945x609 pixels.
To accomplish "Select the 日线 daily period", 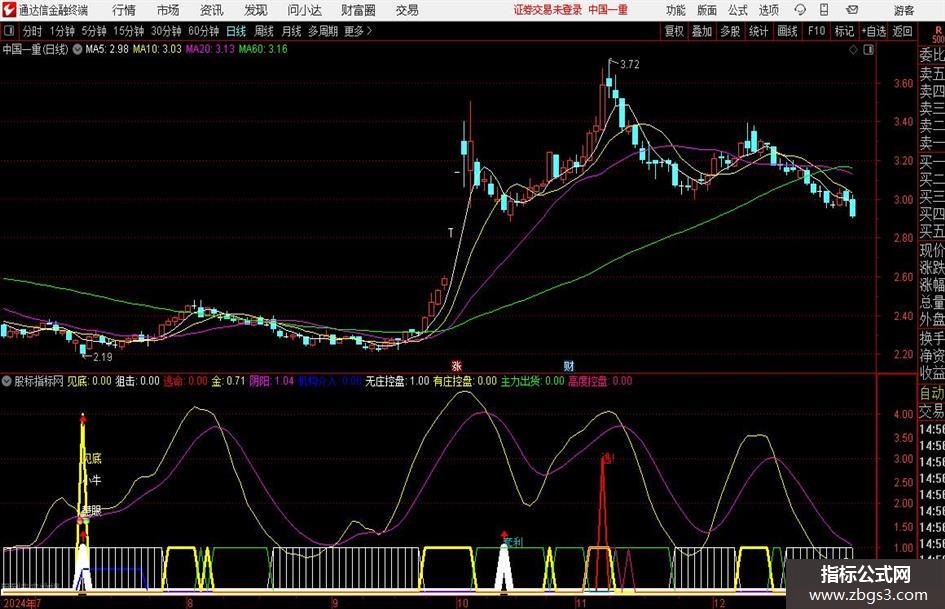I will point(236,31).
